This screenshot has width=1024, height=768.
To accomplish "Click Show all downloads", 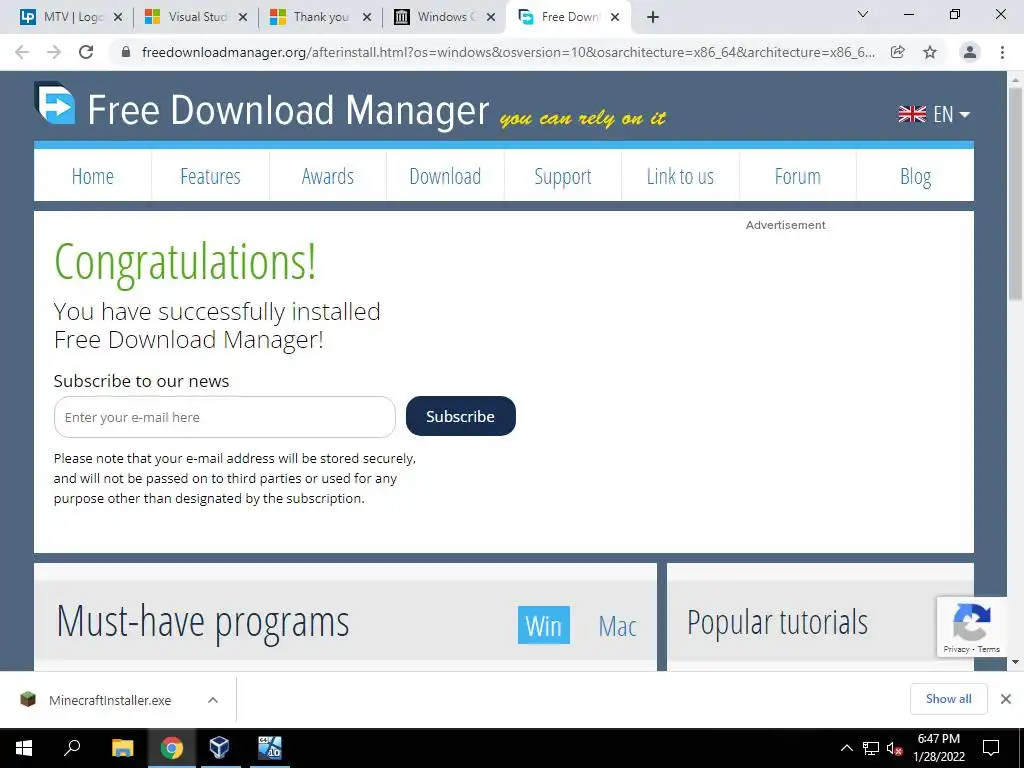I will coord(948,699).
